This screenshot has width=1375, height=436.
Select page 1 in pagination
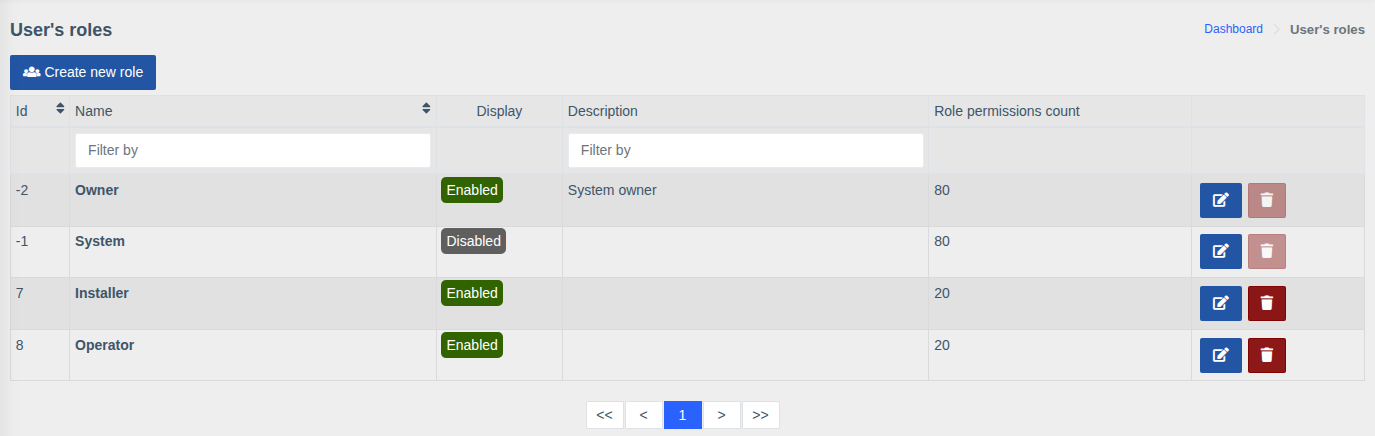coord(683,415)
